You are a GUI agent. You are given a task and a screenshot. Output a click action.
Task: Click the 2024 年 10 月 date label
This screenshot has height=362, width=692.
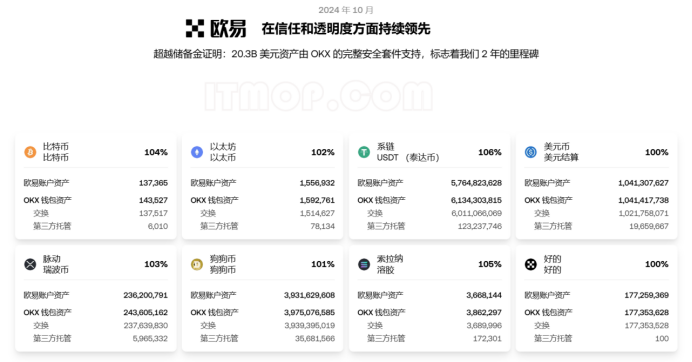click(x=346, y=10)
